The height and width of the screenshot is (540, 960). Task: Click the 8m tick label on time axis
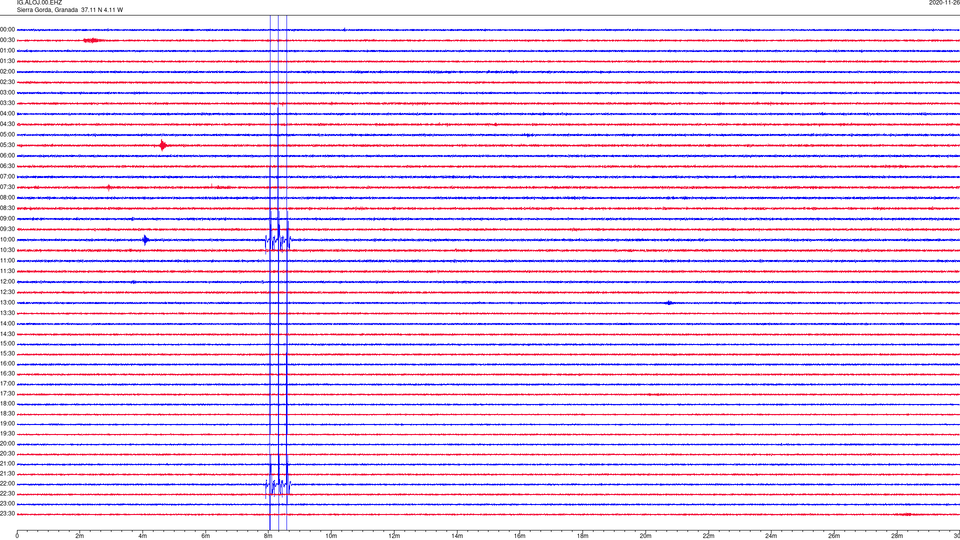(x=268, y=536)
